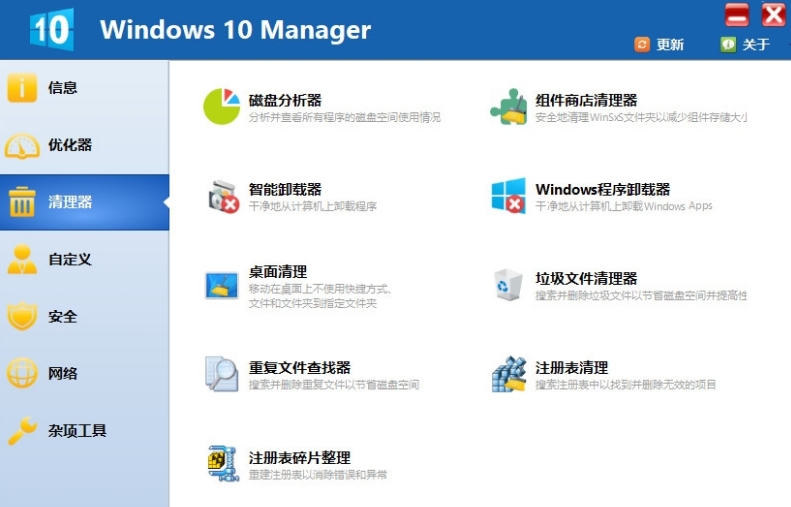Open the 自定义 section
The width and height of the screenshot is (791, 507).
click(84, 259)
